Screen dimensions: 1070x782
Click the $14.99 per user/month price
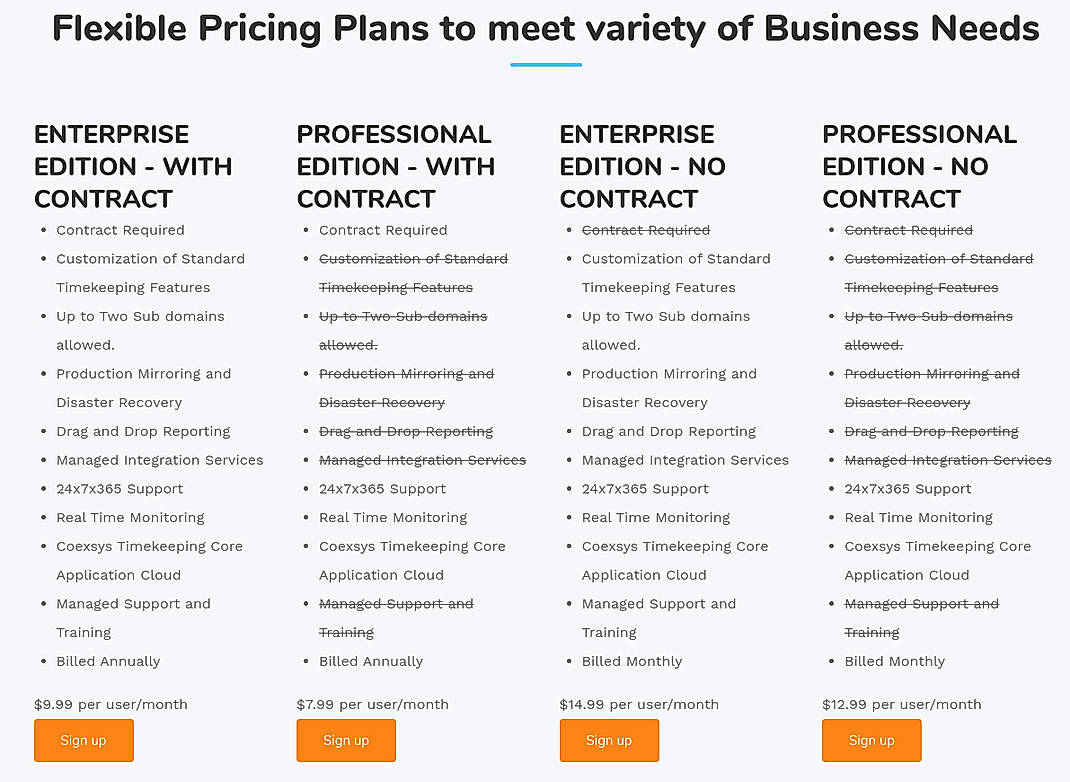click(639, 704)
